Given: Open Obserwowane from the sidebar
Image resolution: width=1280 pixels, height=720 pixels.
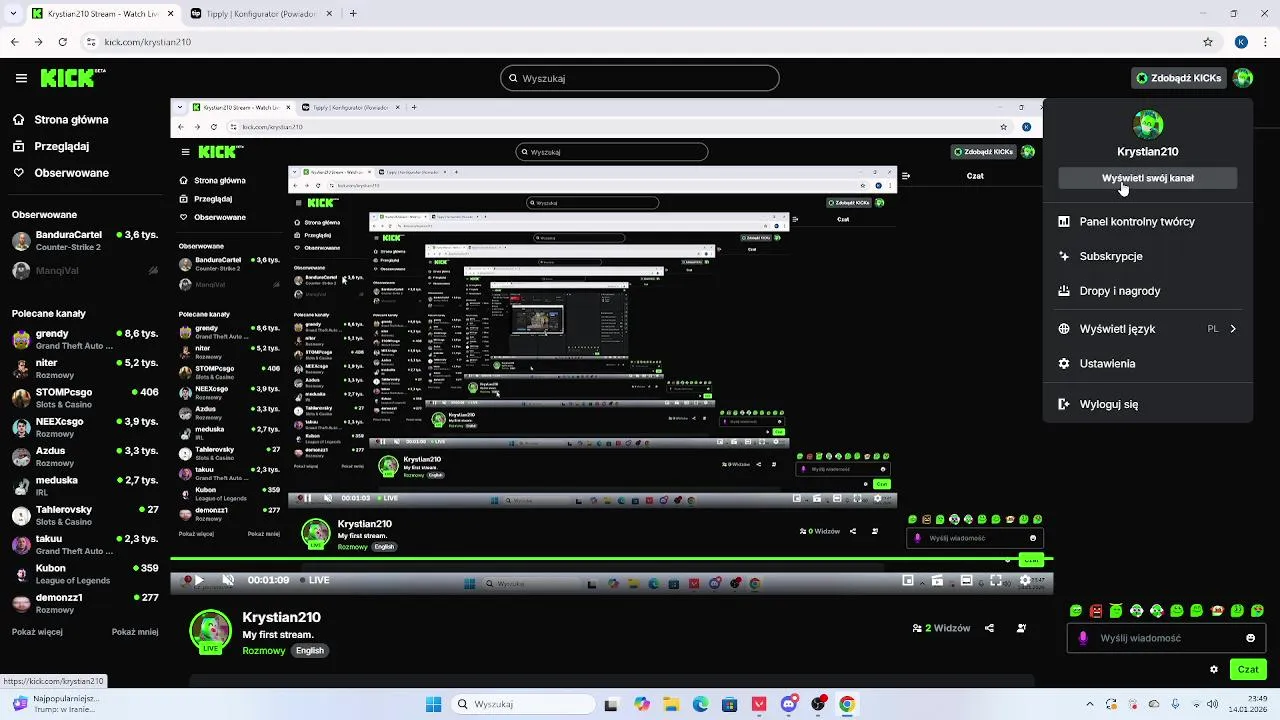Looking at the screenshot, I should pyautogui.click(x=60, y=173).
